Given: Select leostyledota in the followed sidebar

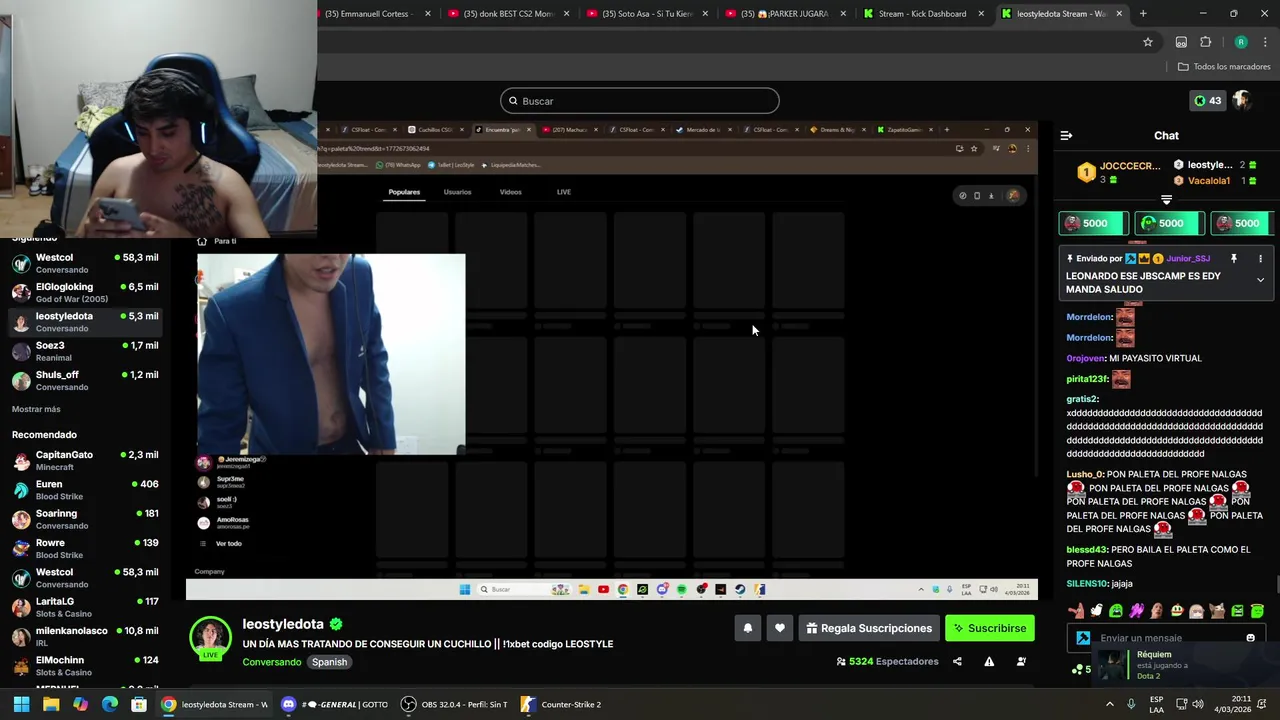Looking at the screenshot, I should [x=85, y=321].
